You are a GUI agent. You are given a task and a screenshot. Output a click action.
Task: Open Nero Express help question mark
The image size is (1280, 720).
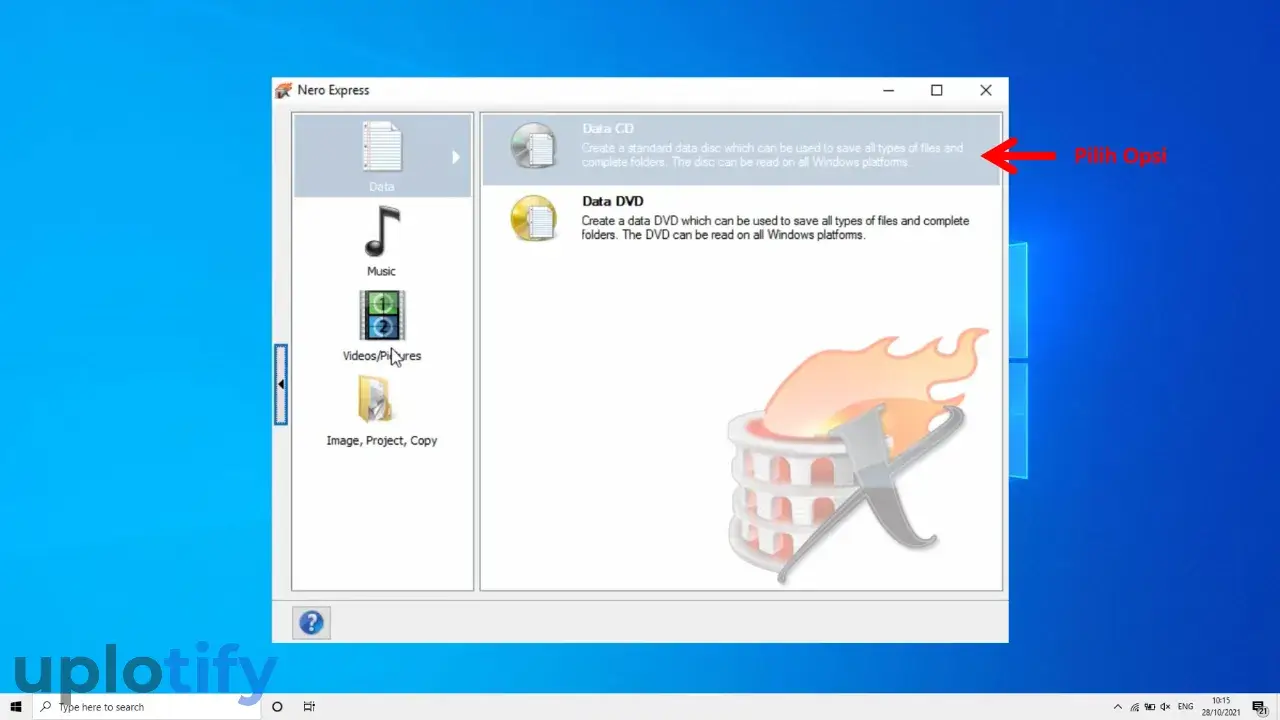click(311, 623)
